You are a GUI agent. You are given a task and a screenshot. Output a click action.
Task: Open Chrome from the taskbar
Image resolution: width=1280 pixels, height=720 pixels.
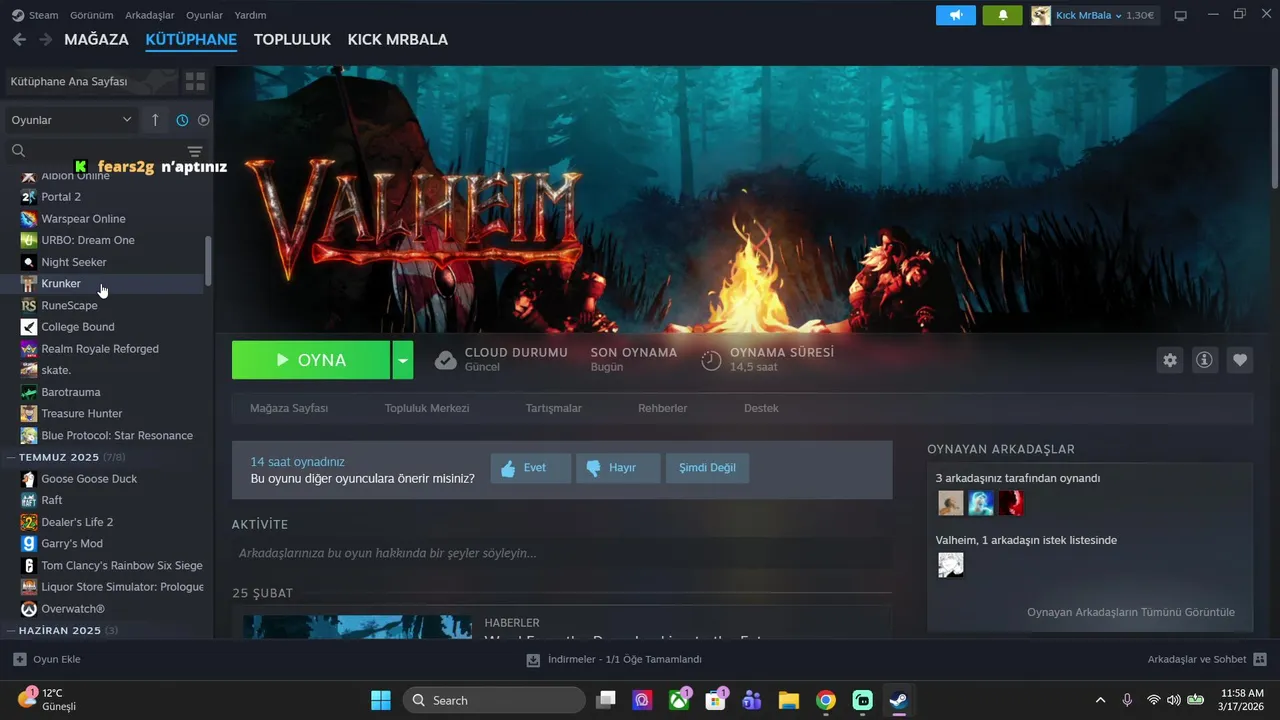[825, 700]
